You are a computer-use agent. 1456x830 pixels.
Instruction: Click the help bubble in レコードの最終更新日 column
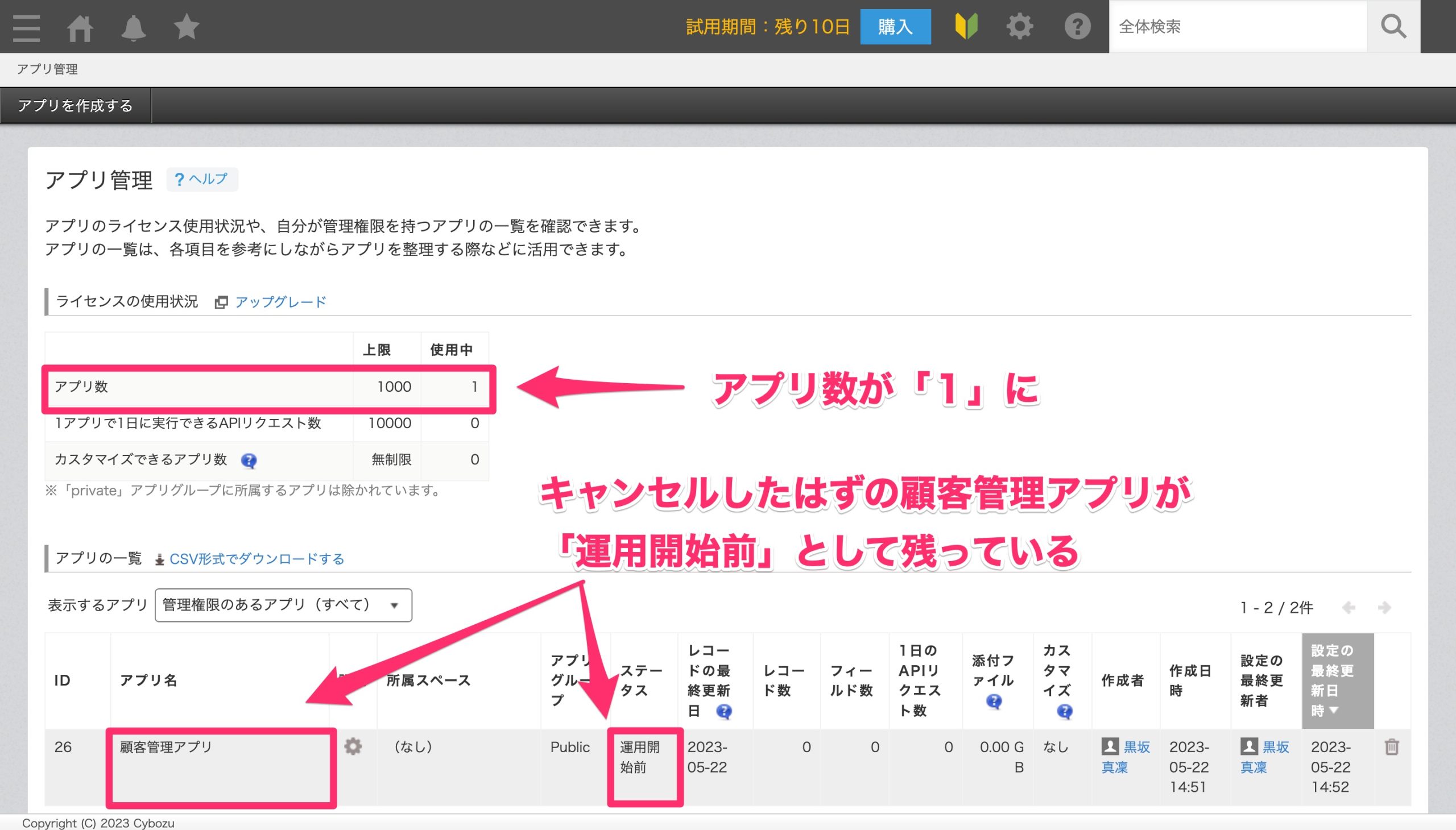723,711
